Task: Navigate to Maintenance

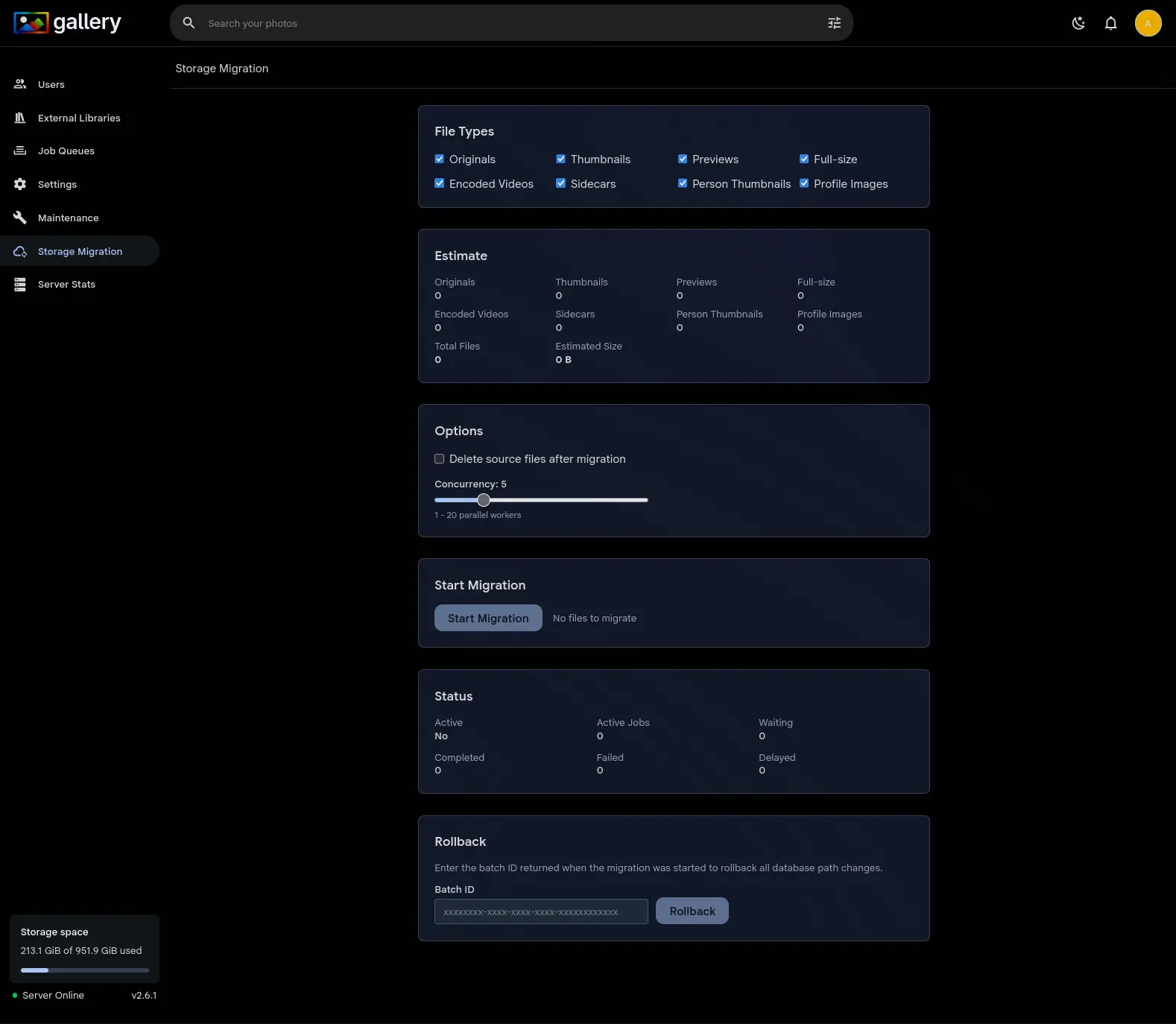Action: pos(80,218)
